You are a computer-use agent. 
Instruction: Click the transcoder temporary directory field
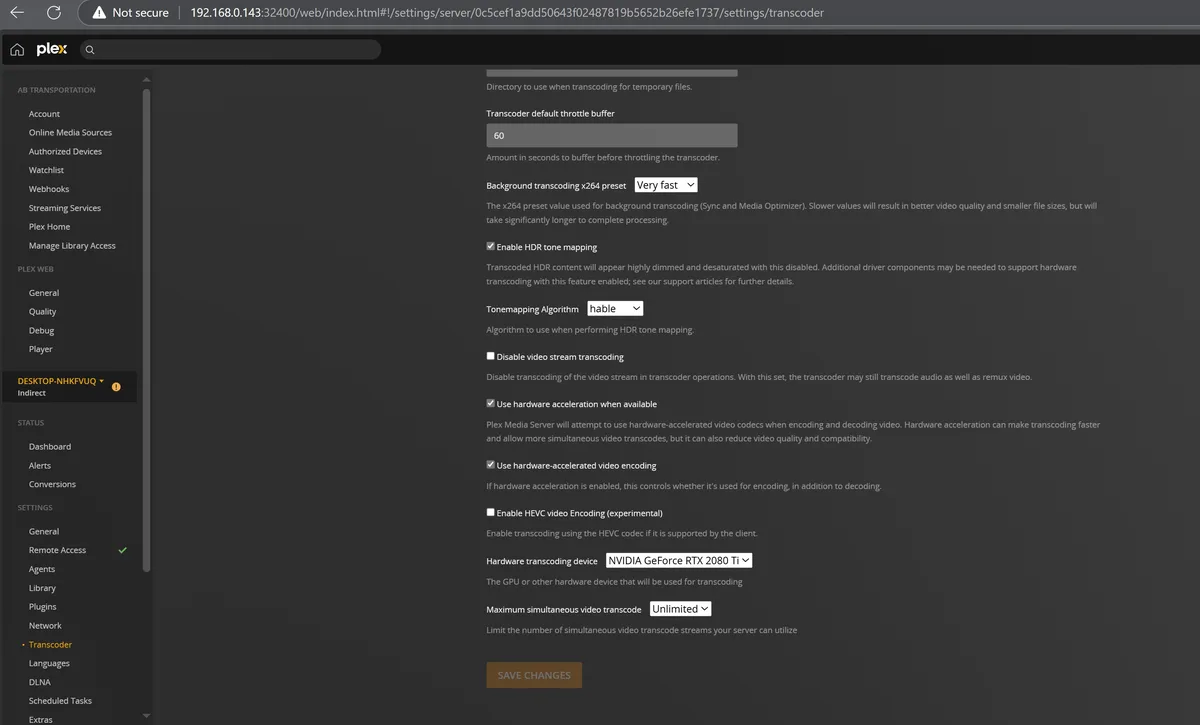(612, 72)
